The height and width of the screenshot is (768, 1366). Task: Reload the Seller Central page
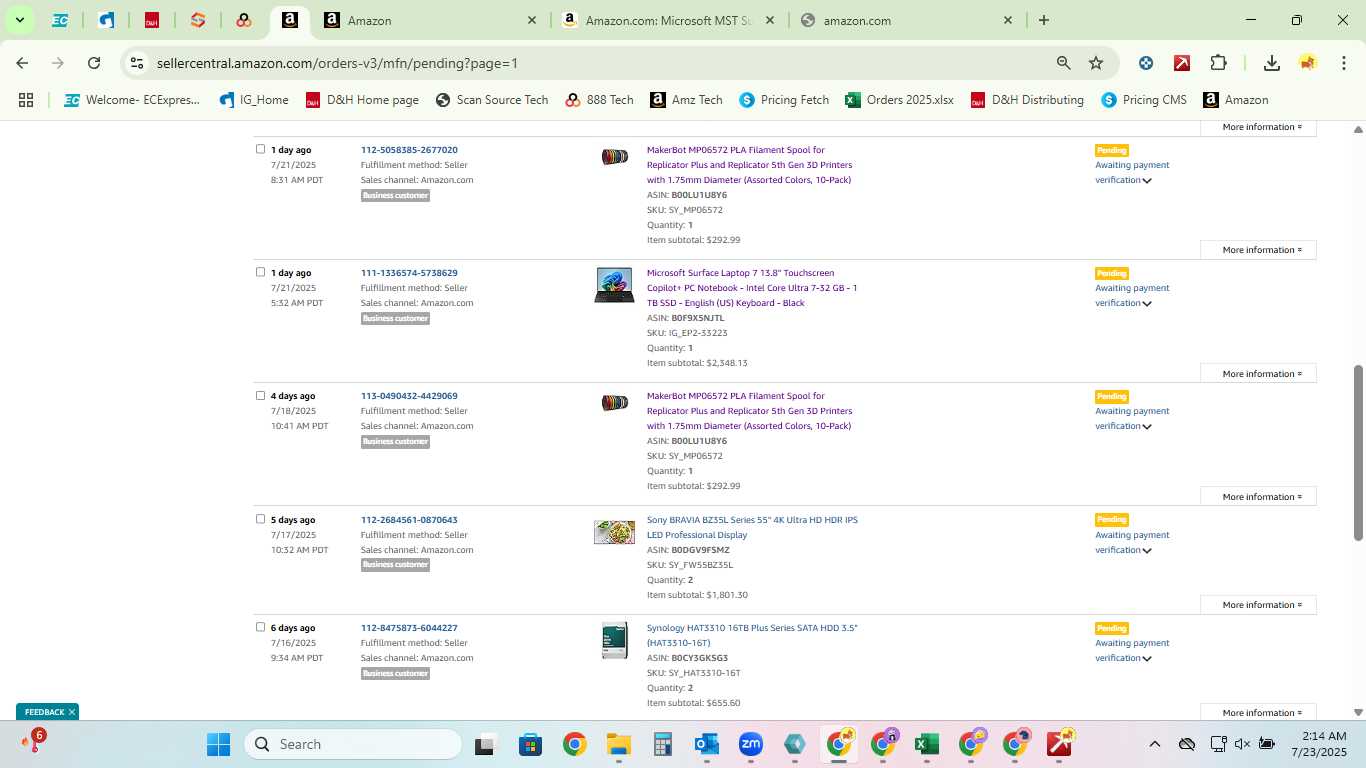[94, 63]
